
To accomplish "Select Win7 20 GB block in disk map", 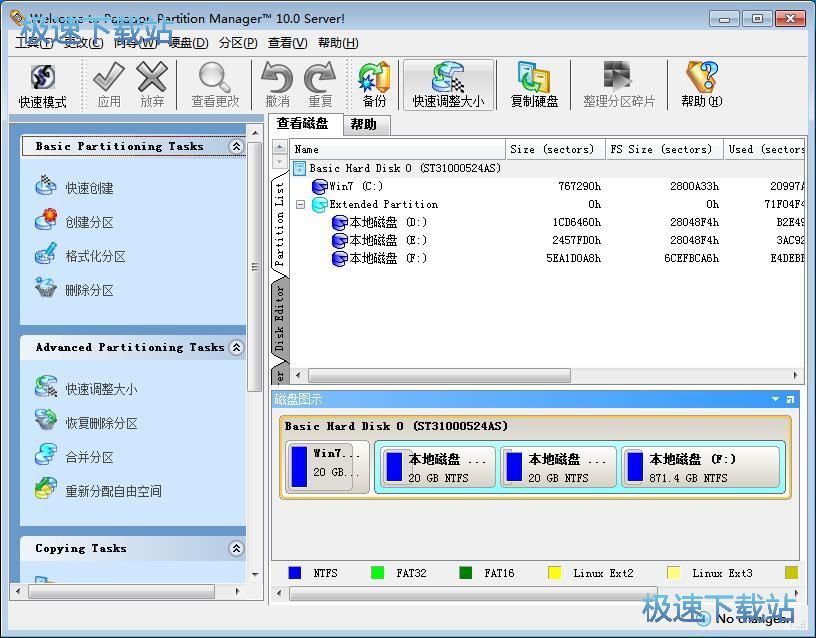I will click(x=327, y=465).
